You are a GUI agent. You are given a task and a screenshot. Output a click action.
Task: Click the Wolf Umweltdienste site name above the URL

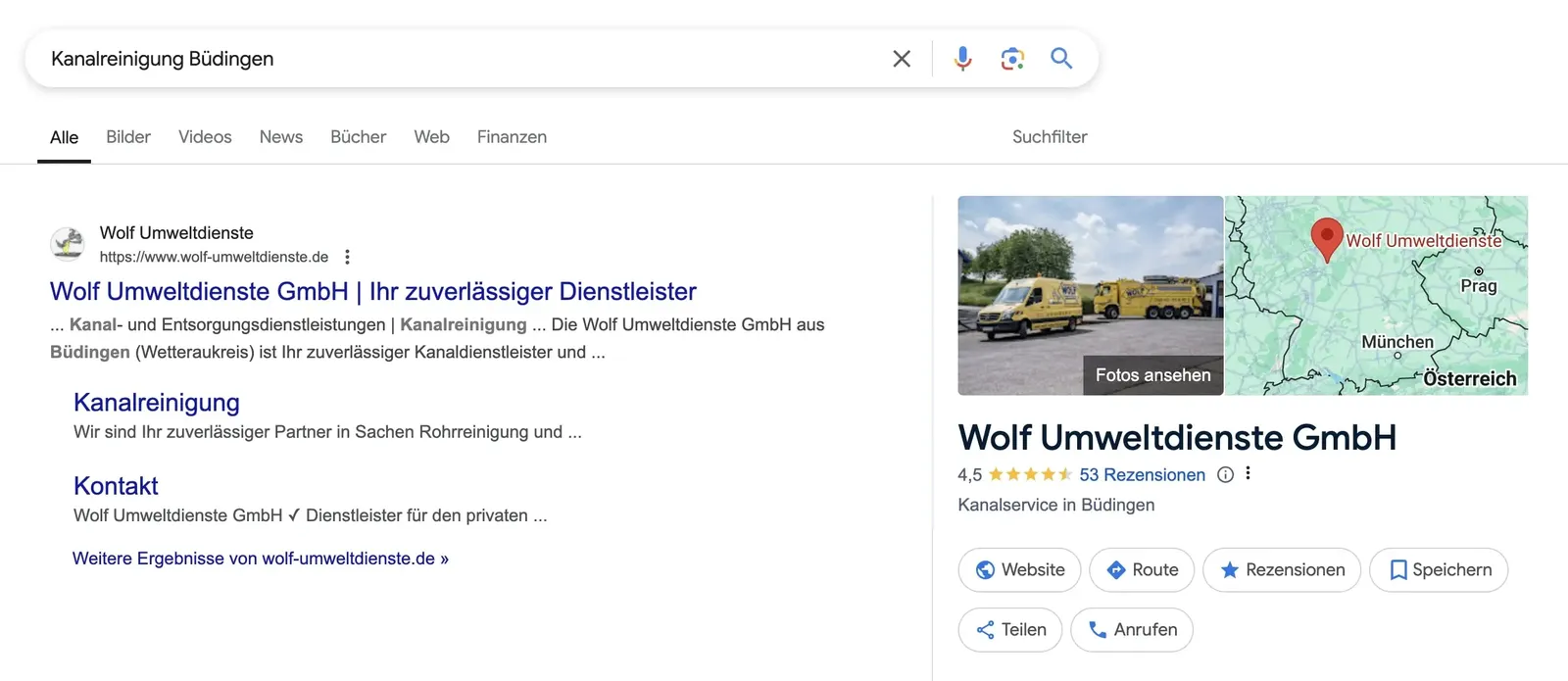coord(176,232)
